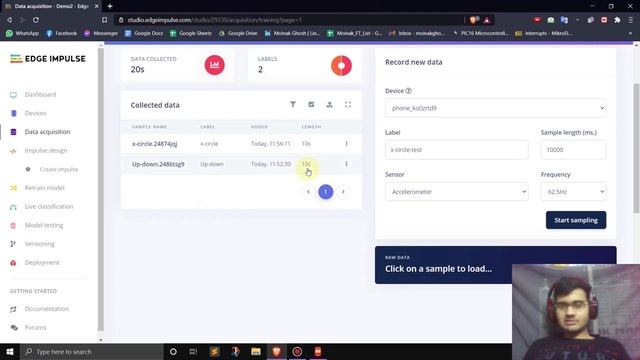Click the Cortana circle taskbar icon
This screenshot has width=640, height=360.
coord(173,351)
